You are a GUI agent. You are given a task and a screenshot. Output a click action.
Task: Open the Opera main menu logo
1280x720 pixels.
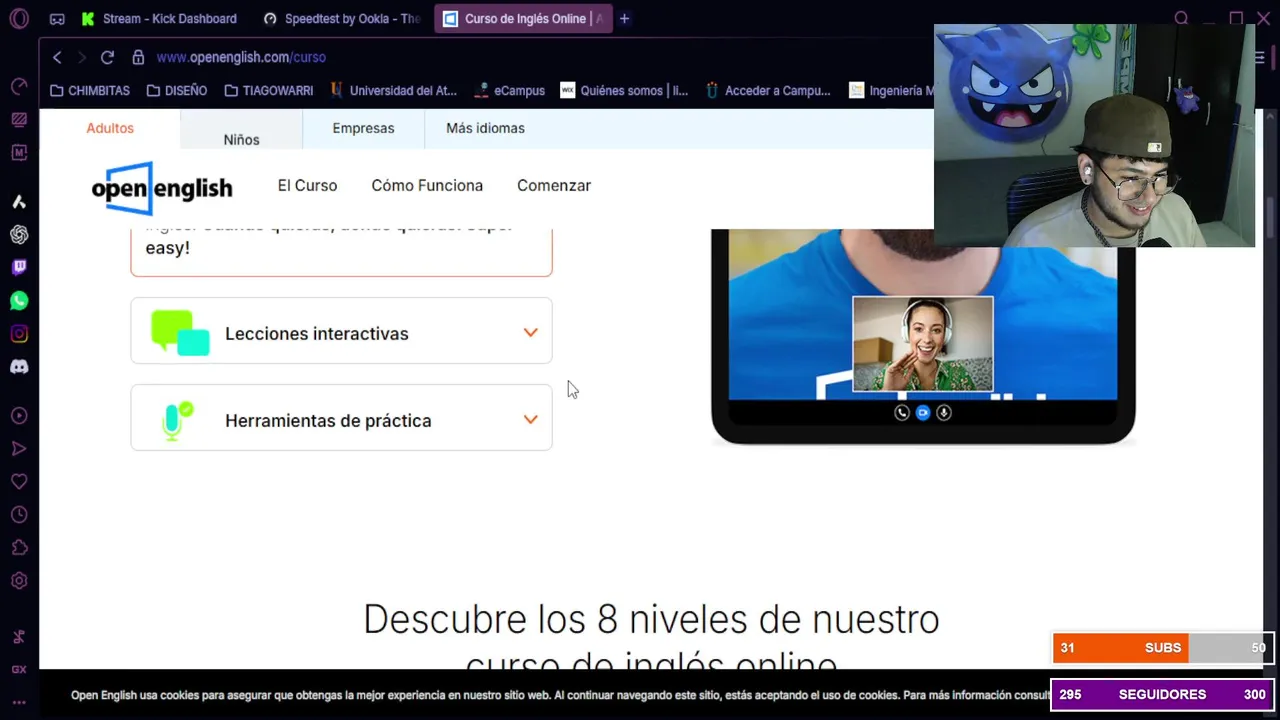tap(18, 19)
